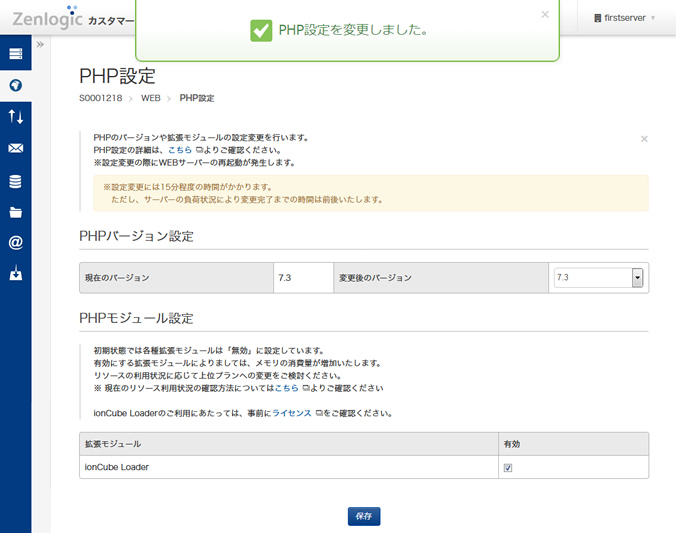The width and height of the screenshot is (676, 533).
Task: Open the こちら link for resource usage
Action: (x=287, y=388)
